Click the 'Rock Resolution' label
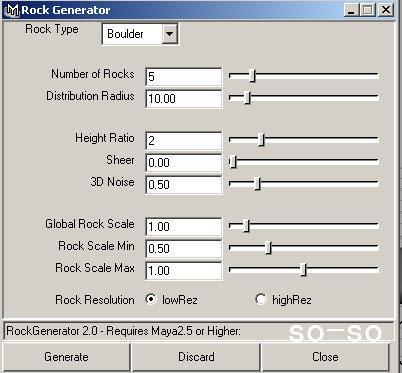Screen dimensions: 402x373 click(x=95, y=300)
